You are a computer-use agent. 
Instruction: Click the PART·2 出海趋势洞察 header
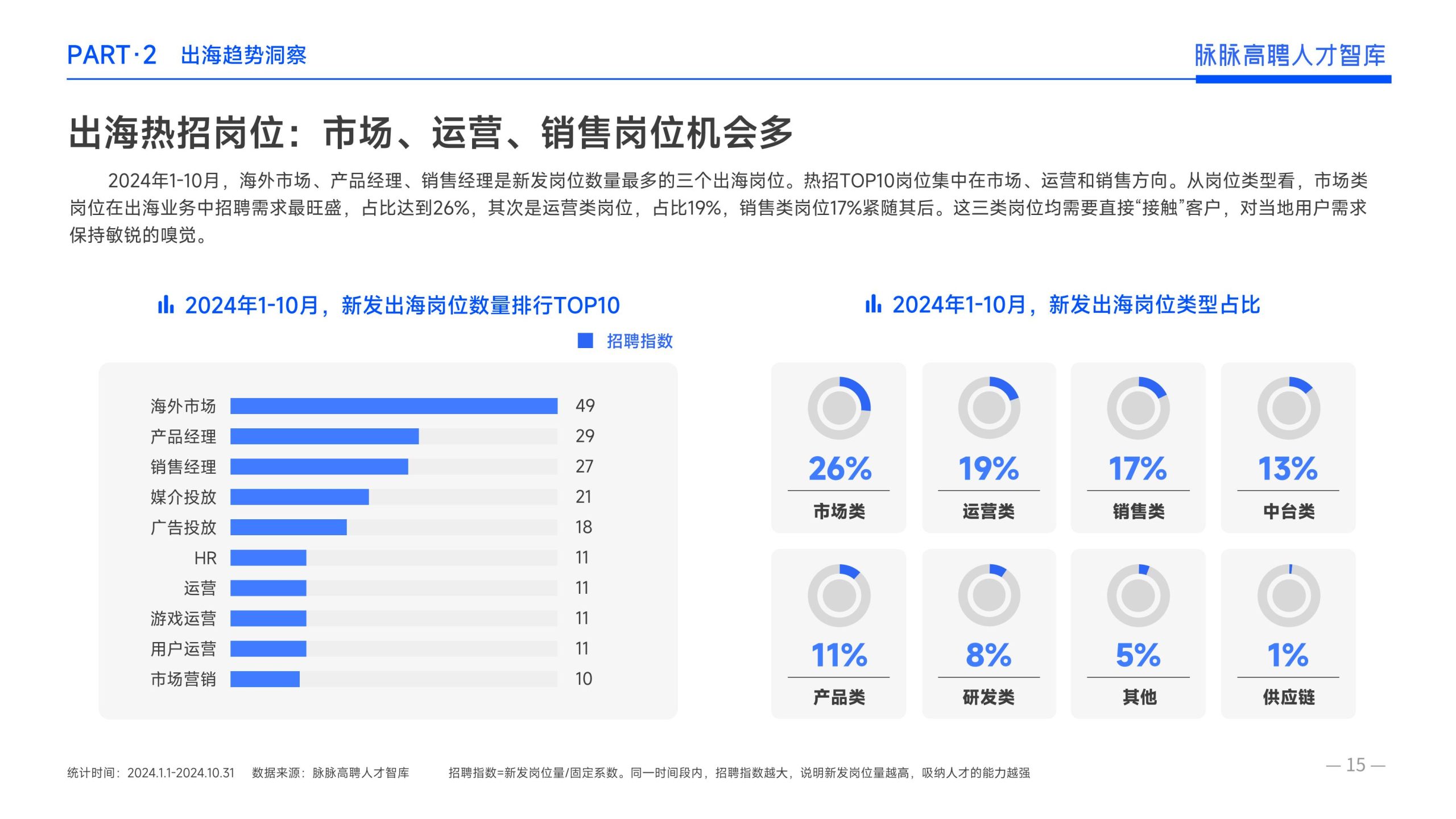(x=187, y=55)
